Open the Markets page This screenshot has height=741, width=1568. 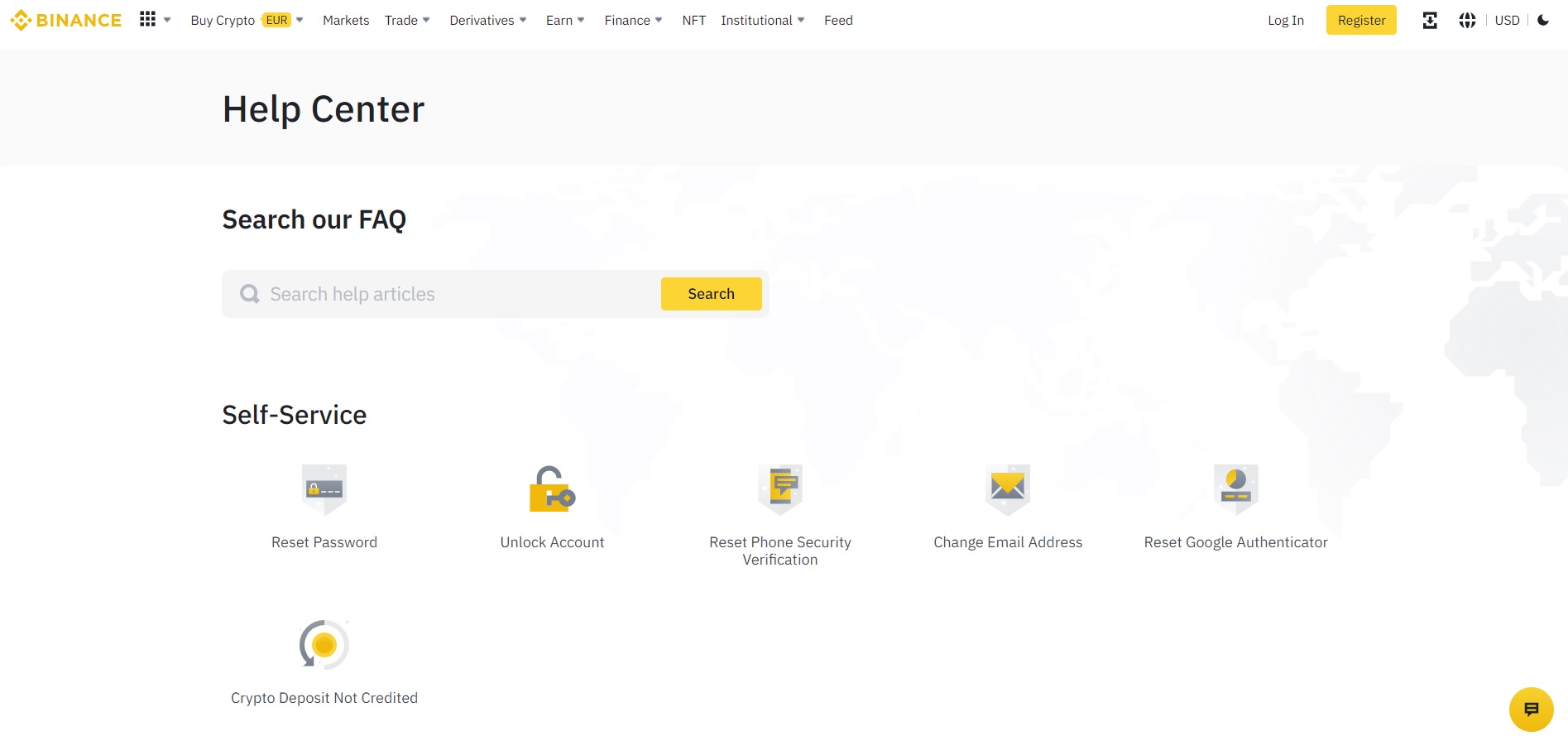[346, 20]
